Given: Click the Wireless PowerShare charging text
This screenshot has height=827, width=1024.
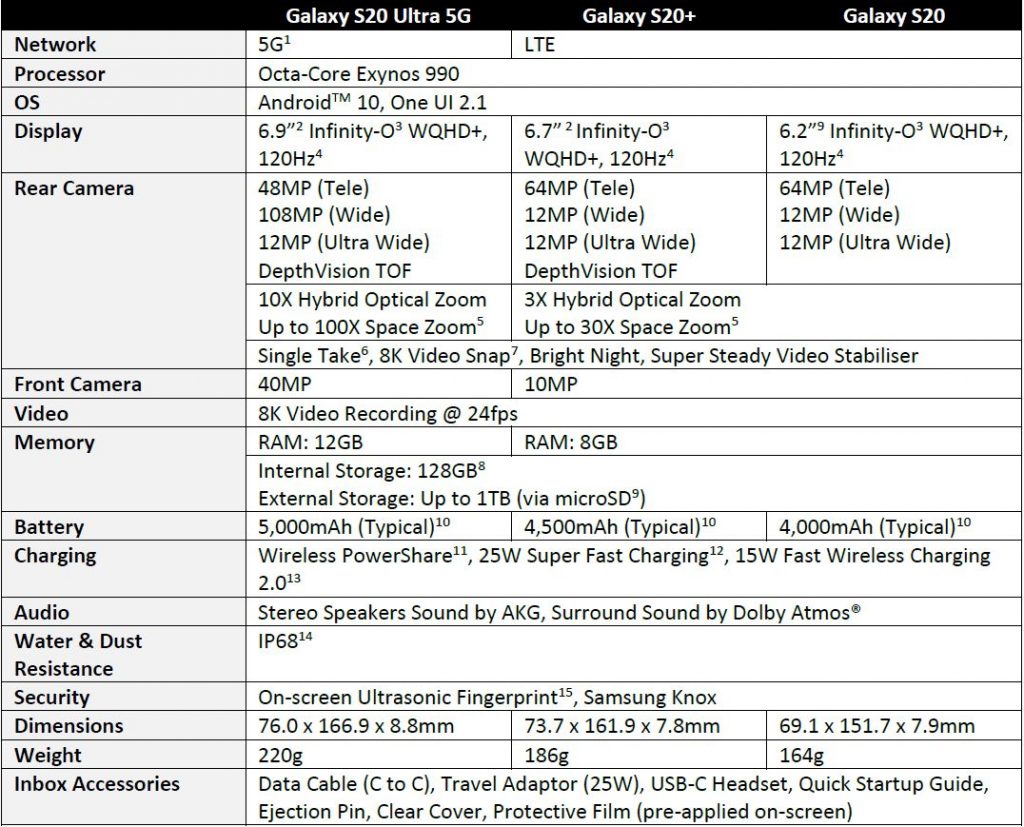Looking at the screenshot, I should coord(624,569).
